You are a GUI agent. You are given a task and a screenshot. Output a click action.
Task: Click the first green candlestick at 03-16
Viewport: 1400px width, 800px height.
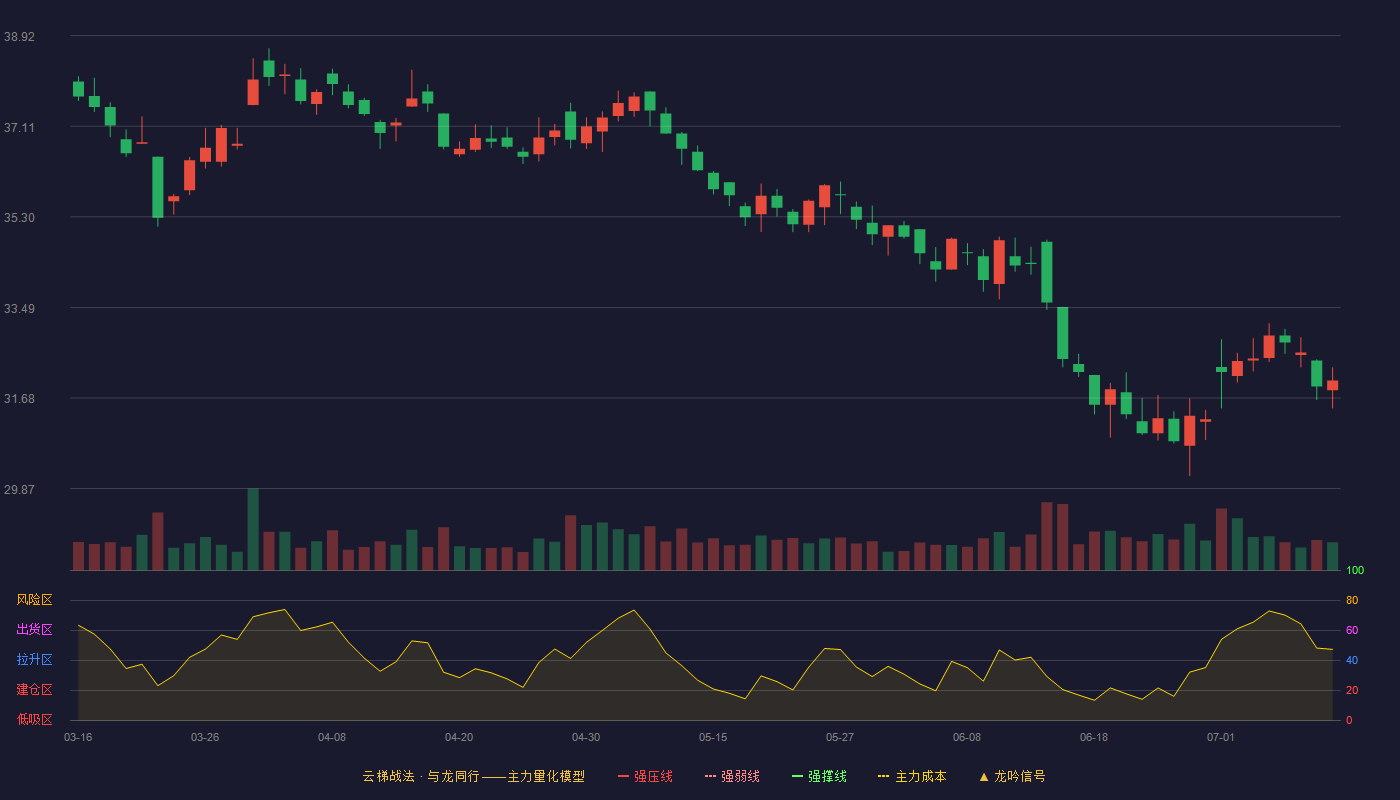(x=78, y=89)
